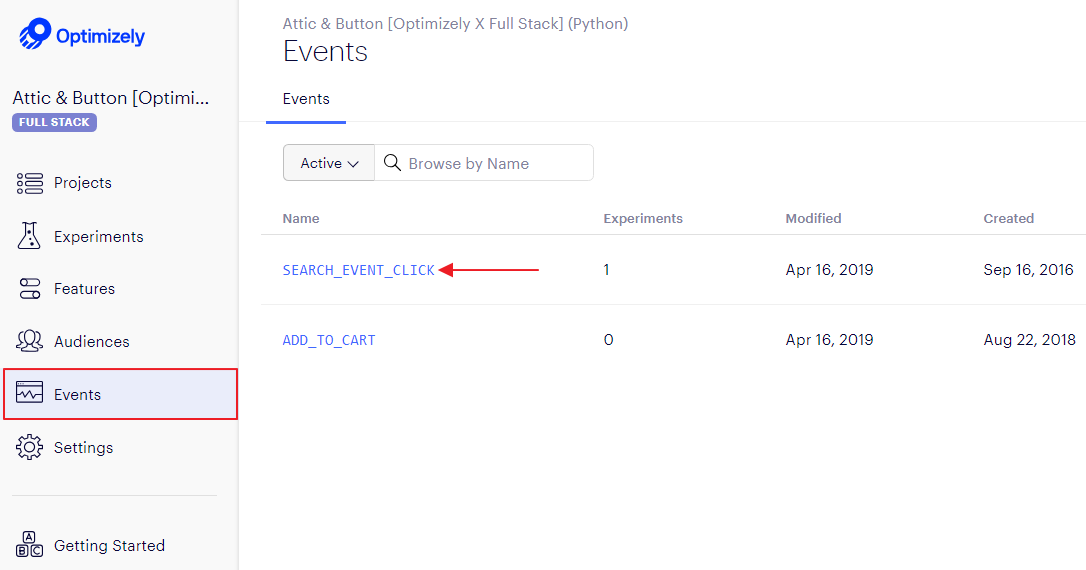
Task: Click the Features toggle icon
Action: [x=30, y=289]
